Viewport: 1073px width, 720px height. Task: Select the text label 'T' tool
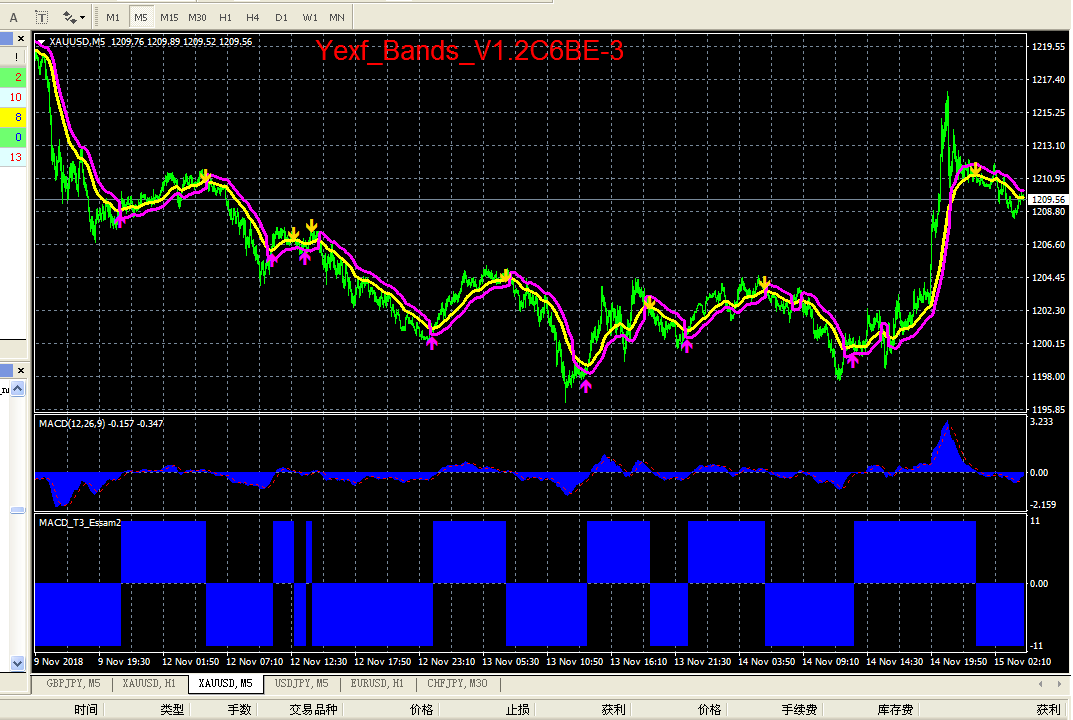click(x=42, y=18)
